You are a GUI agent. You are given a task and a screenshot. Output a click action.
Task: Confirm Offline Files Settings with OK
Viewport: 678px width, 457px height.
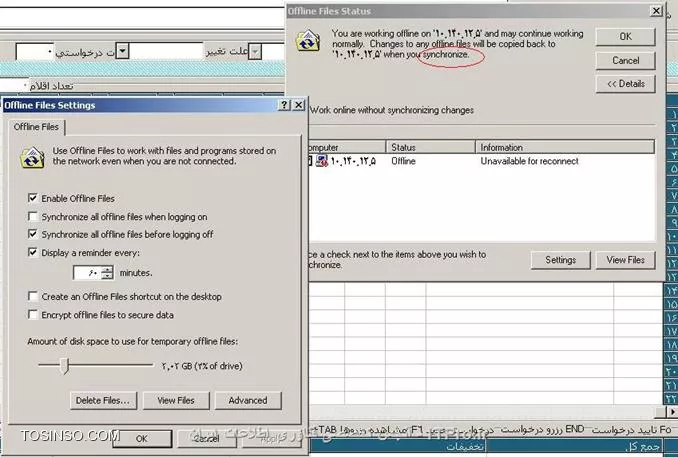pos(142,438)
